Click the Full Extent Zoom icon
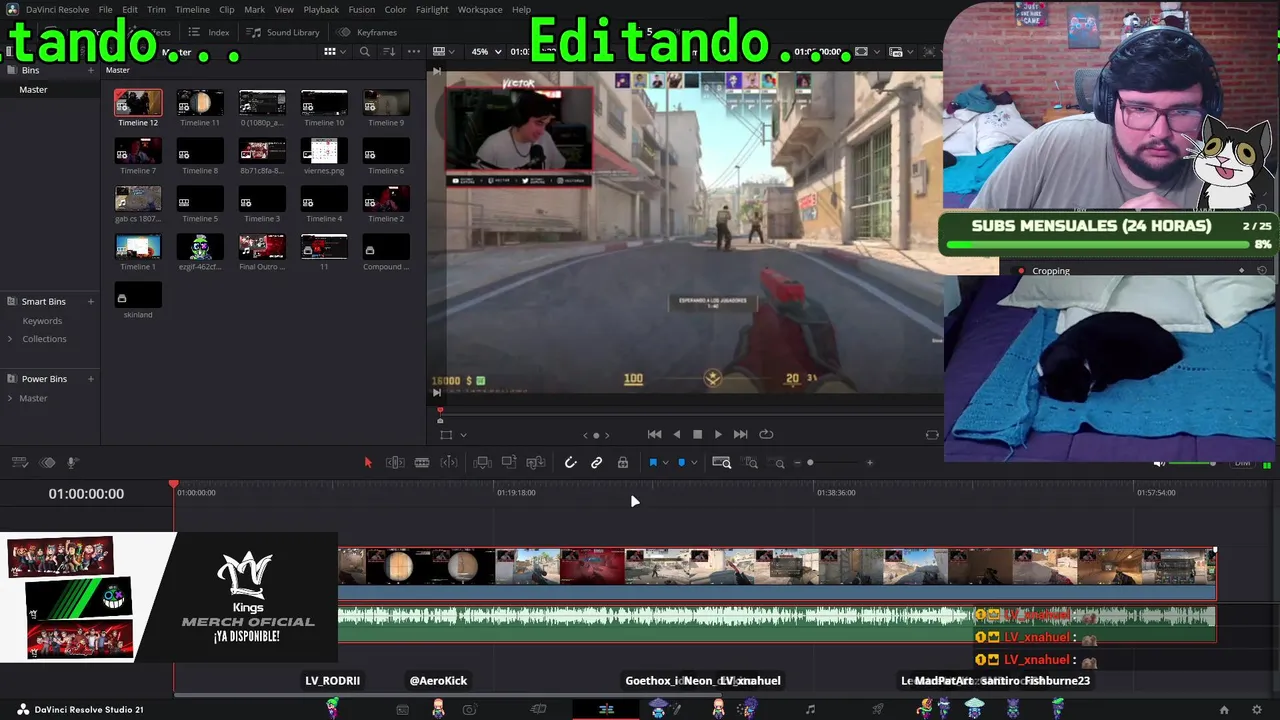Viewport: 1280px width, 720px height. click(x=721, y=462)
